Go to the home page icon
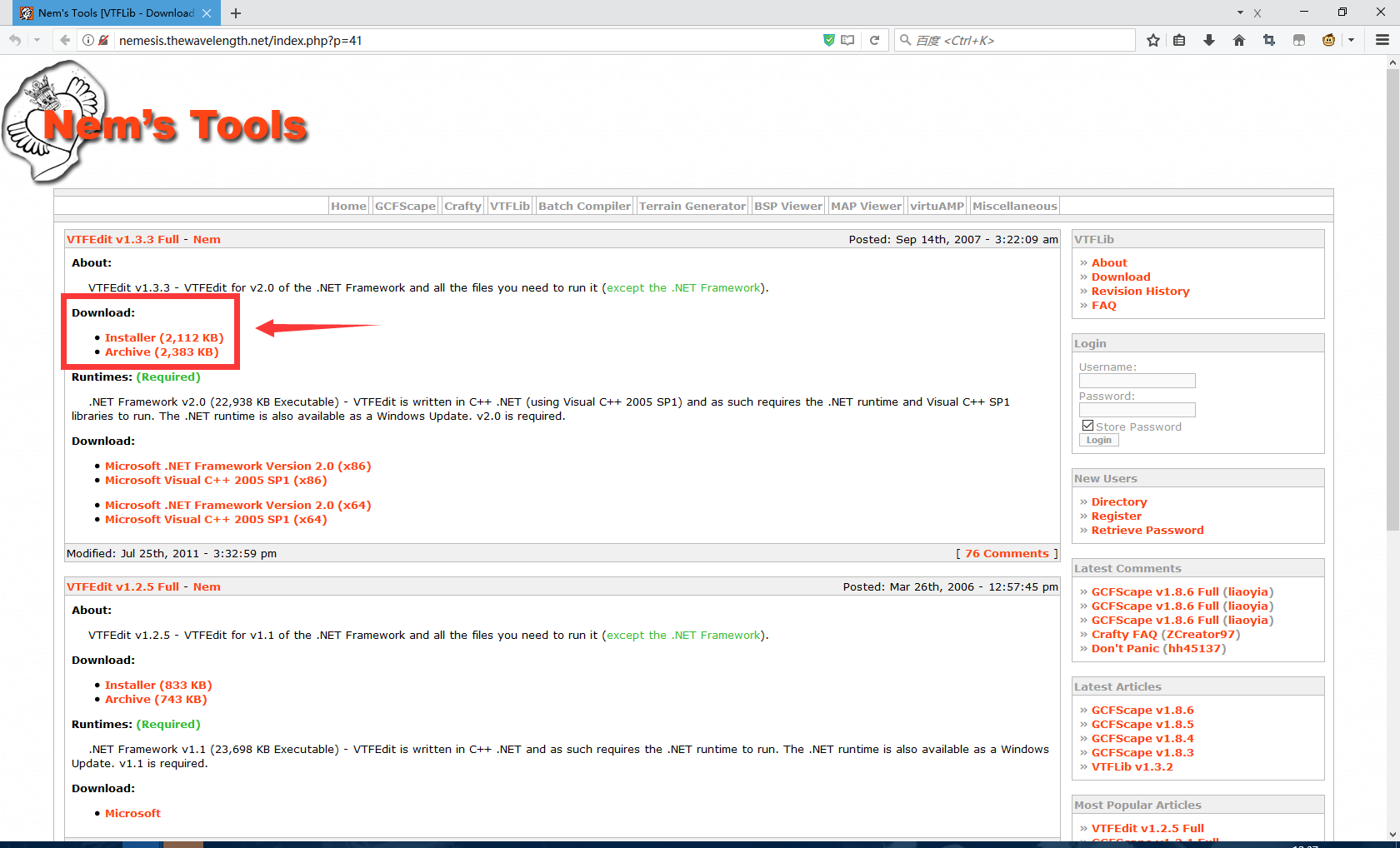The width and height of the screenshot is (1400, 848). click(1239, 40)
